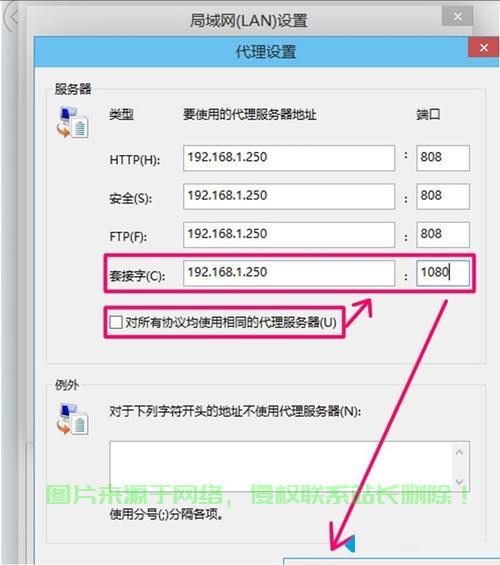The height and width of the screenshot is (565, 500).
Task: Click the Secure (安全) port field
Action: [443, 196]
